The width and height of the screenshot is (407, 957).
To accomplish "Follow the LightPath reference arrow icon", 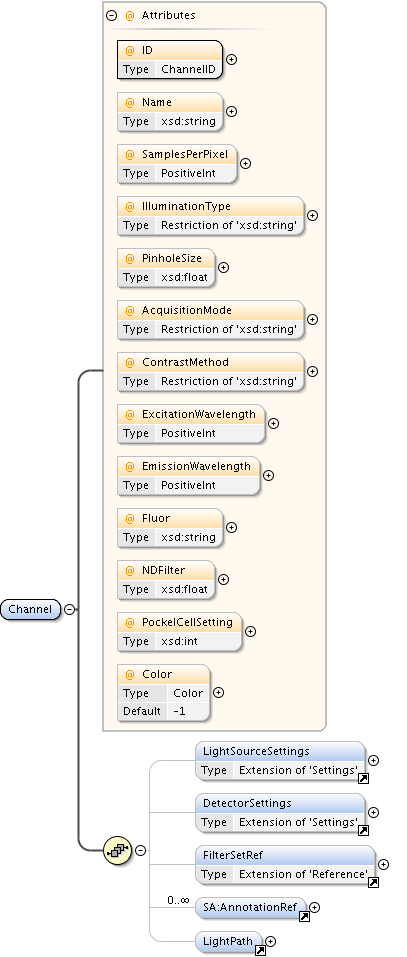I will (260, 950).
